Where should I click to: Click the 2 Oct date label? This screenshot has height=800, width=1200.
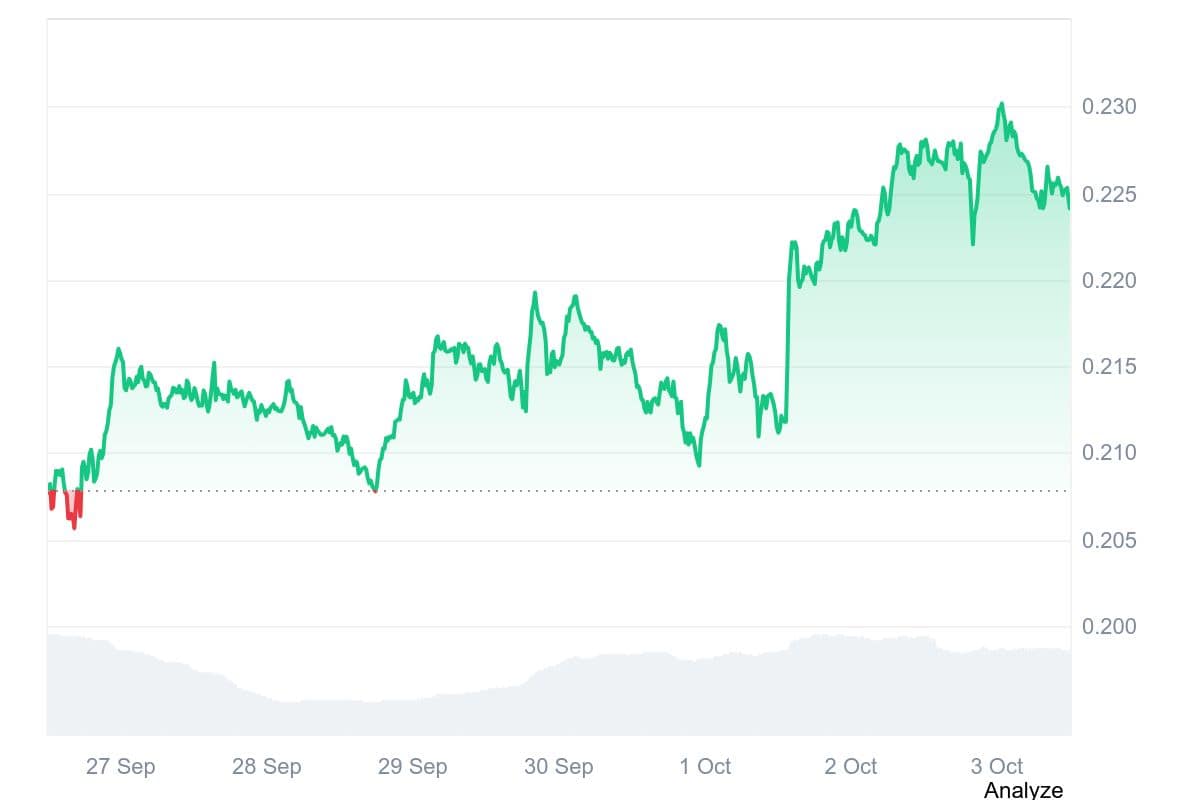[x=851, y=767]
